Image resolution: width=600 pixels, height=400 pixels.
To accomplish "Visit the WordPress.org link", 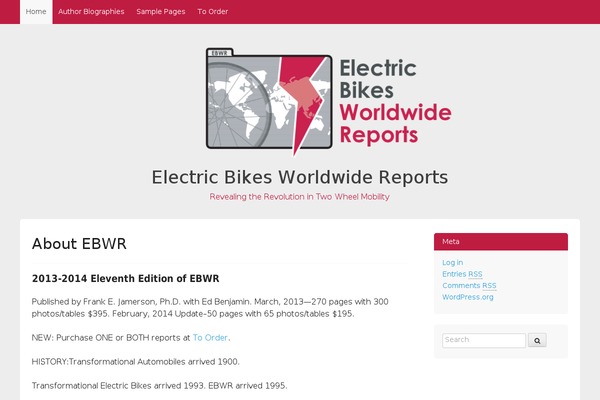I will [x=468, y=297].
